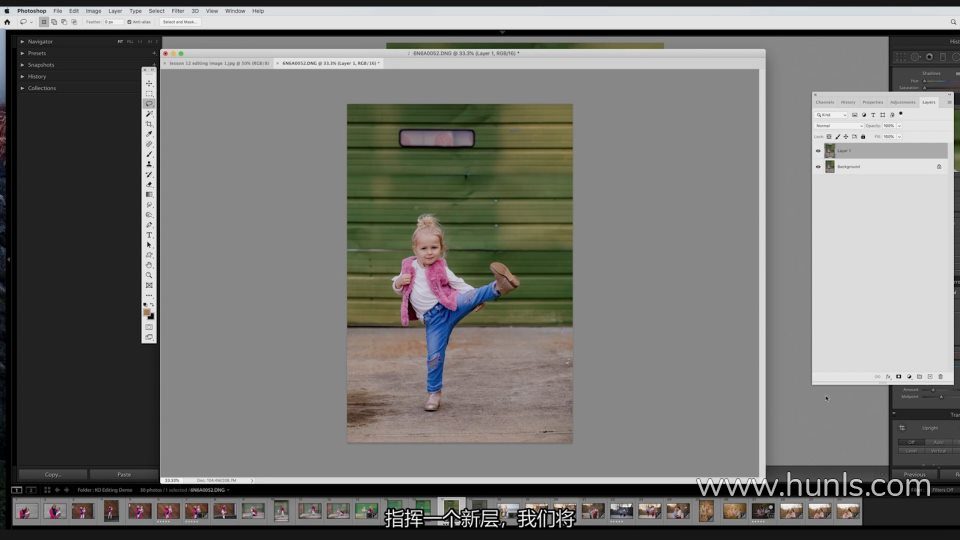
Task: Select the Frame tool
Action: [x=149, y=285]
